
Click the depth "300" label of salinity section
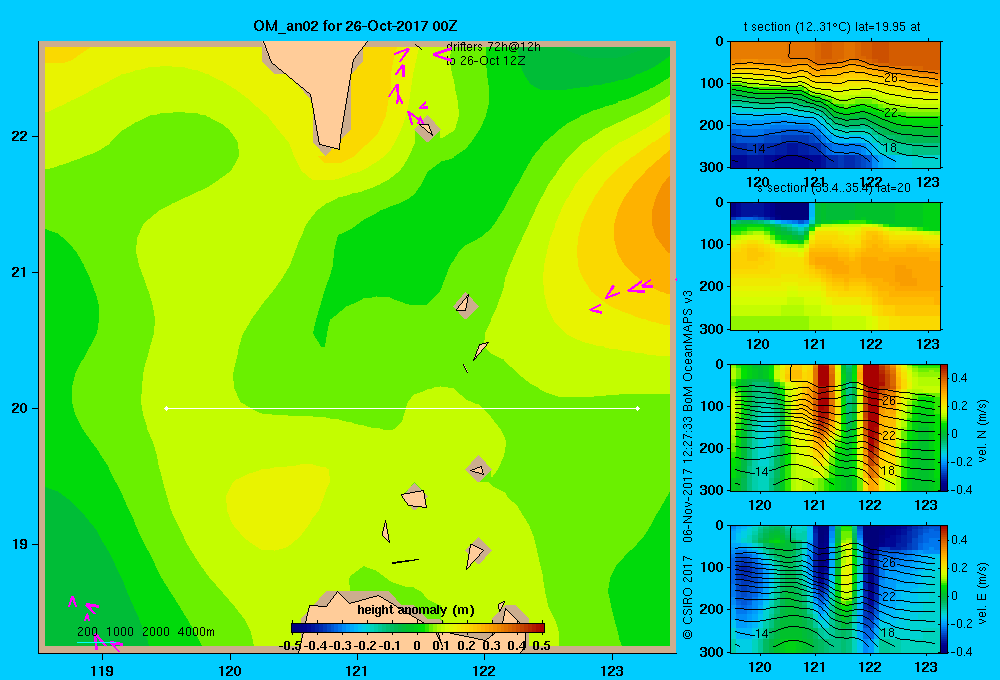pyautogui.click(x=714, y=329)
